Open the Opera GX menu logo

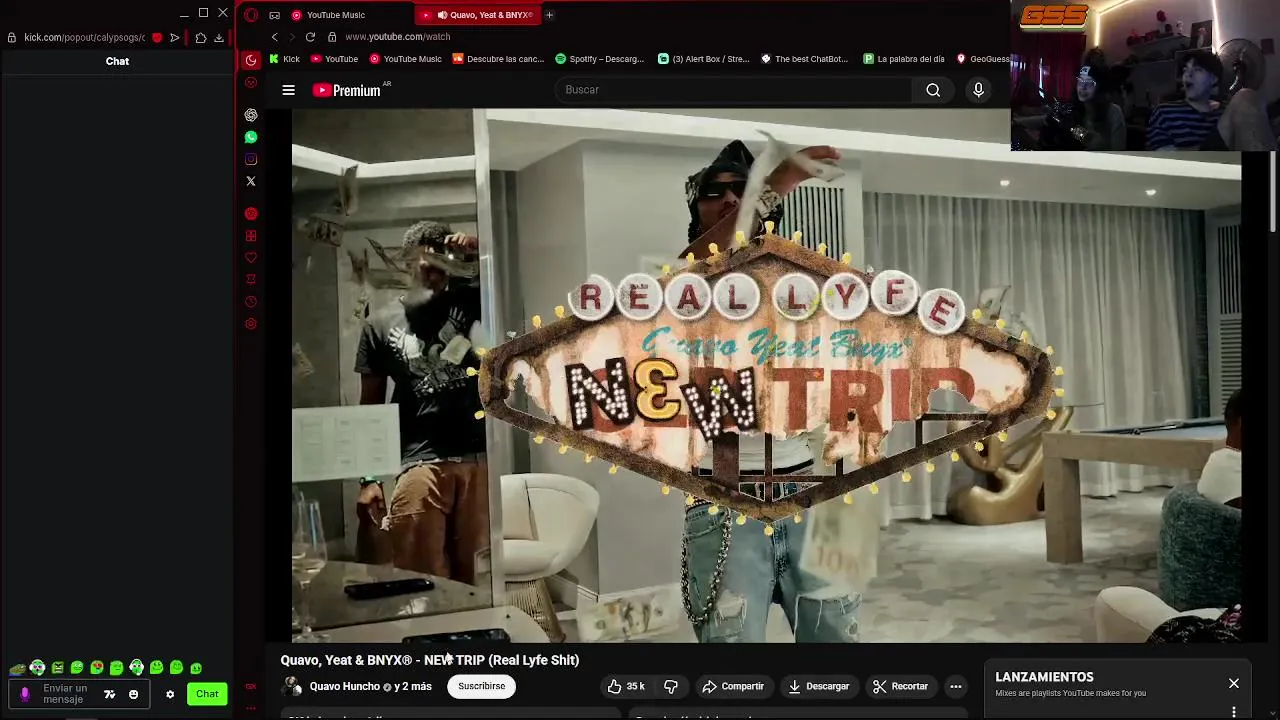tap(251, 15)
